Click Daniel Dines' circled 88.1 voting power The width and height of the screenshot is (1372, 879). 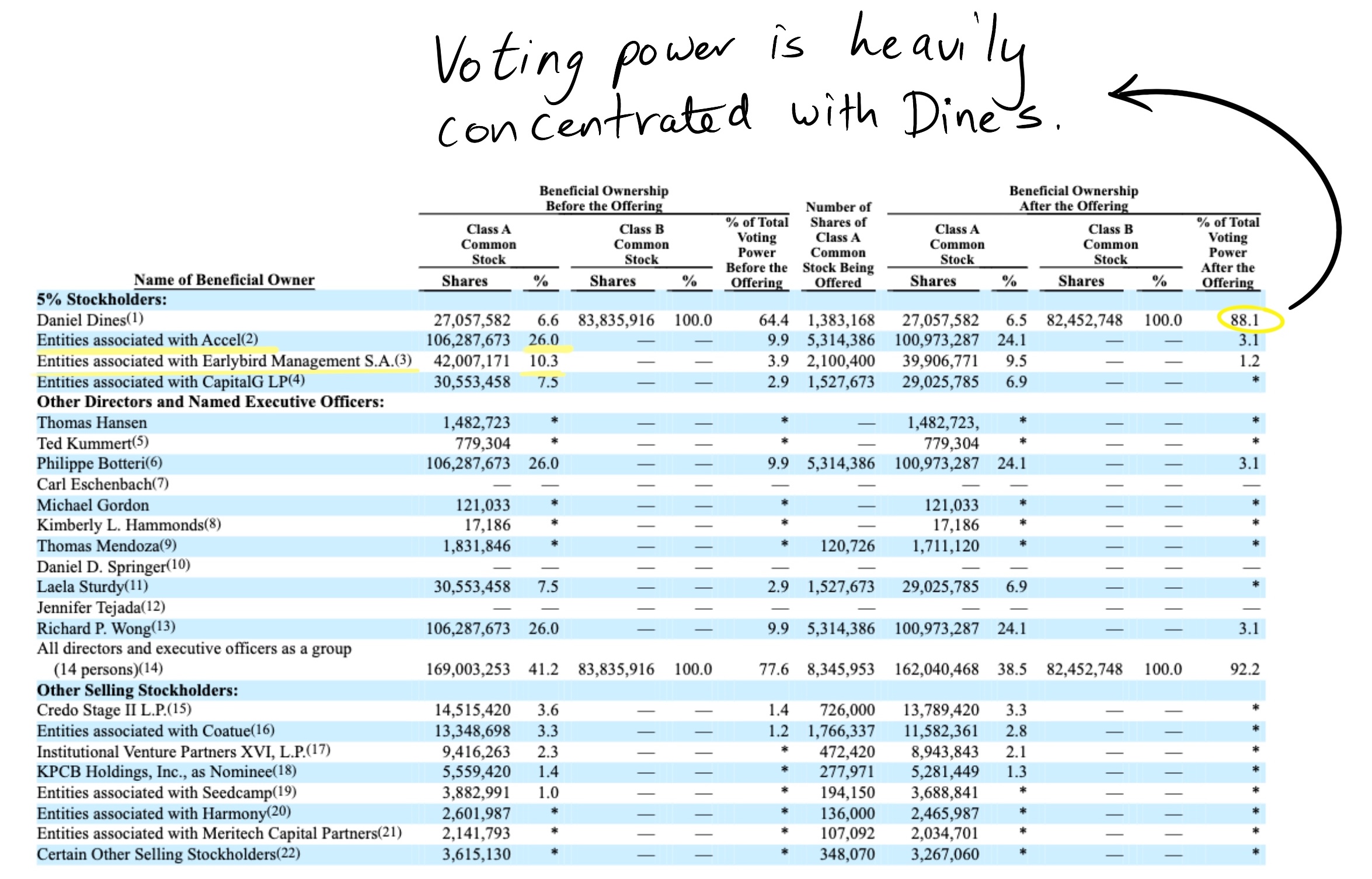tap(1245, 320)
